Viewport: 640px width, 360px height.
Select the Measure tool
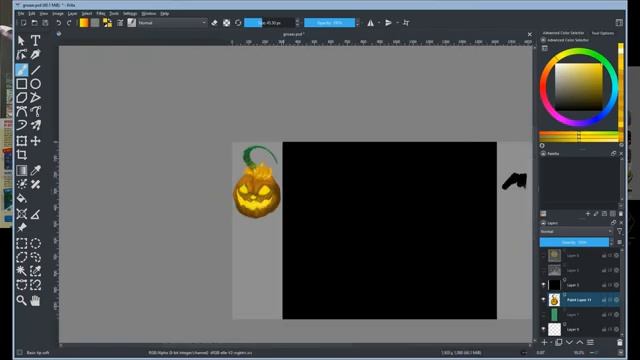point(36,214)
